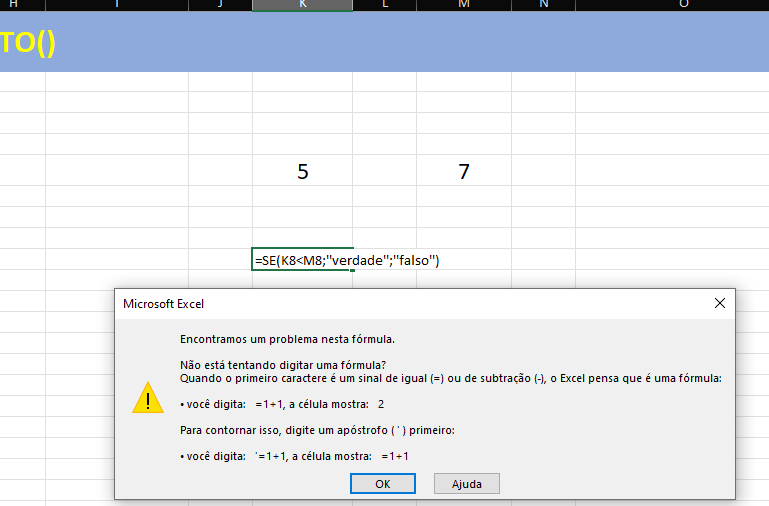This screenshot has width=769, height=506.
Task: Click the 'Para contornar isso' apostrophe hint line
Action: pos(317,430)
